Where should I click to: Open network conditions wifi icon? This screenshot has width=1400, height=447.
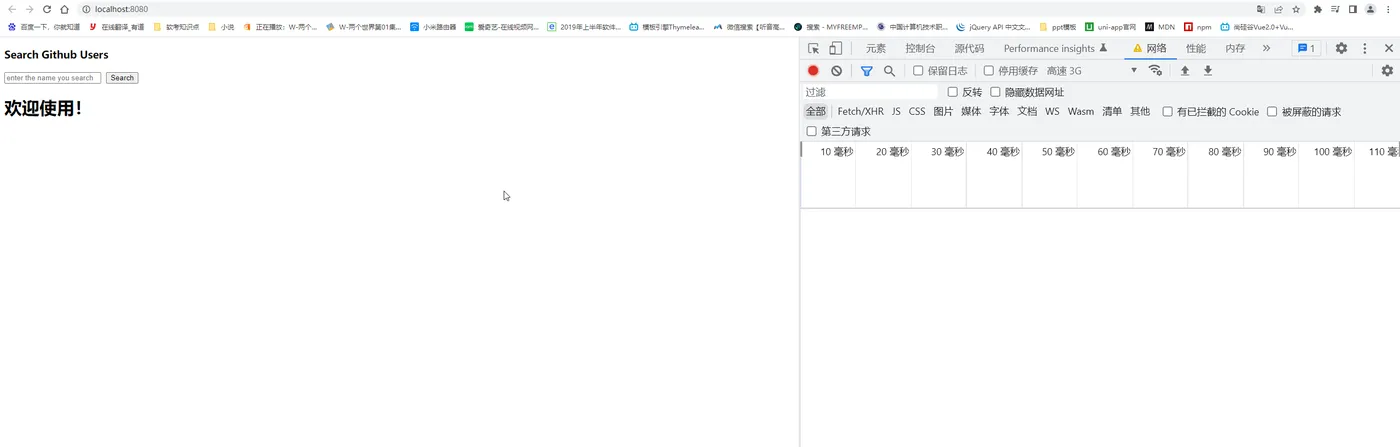[x=1155, y=71]
